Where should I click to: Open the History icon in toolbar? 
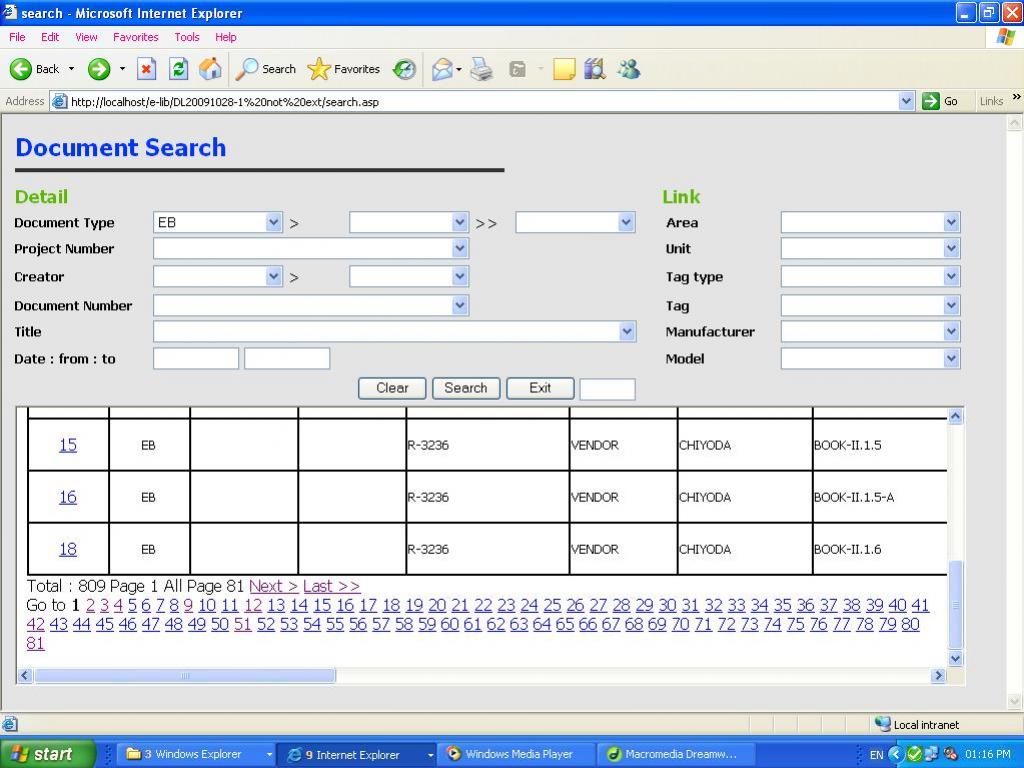[x=404, y=69]
